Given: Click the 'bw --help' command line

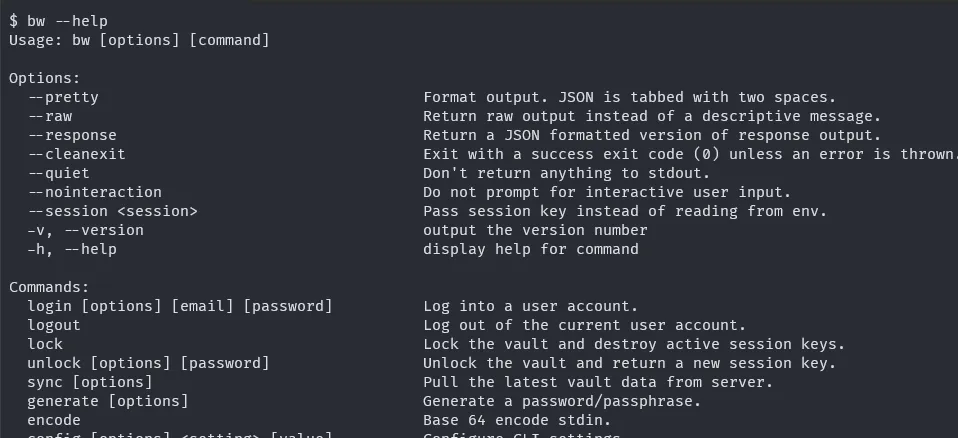Looking at the screenshot, I should [58, 21].
